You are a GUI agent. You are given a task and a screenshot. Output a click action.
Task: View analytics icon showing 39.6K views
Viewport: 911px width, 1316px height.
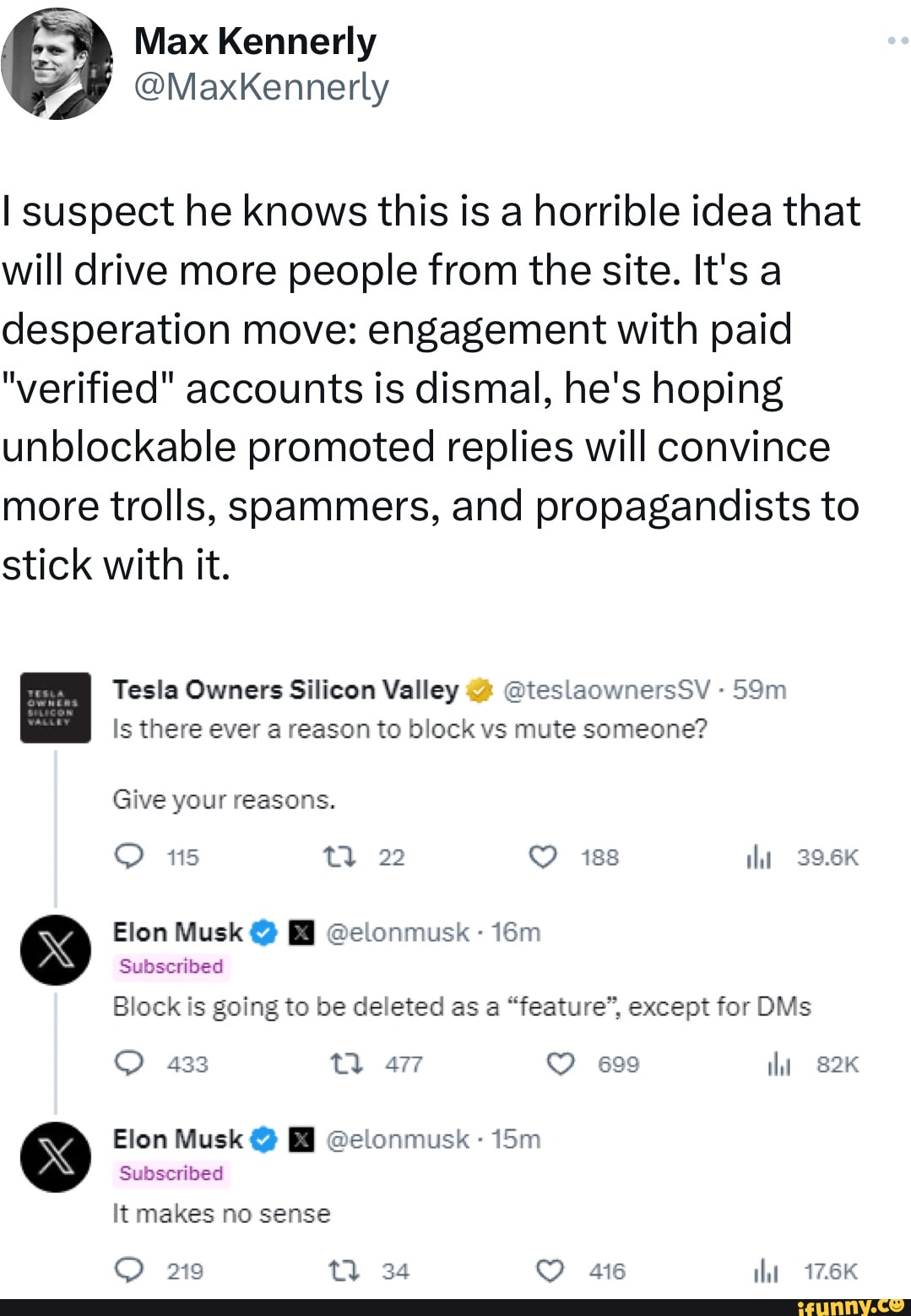pos(758,858)
